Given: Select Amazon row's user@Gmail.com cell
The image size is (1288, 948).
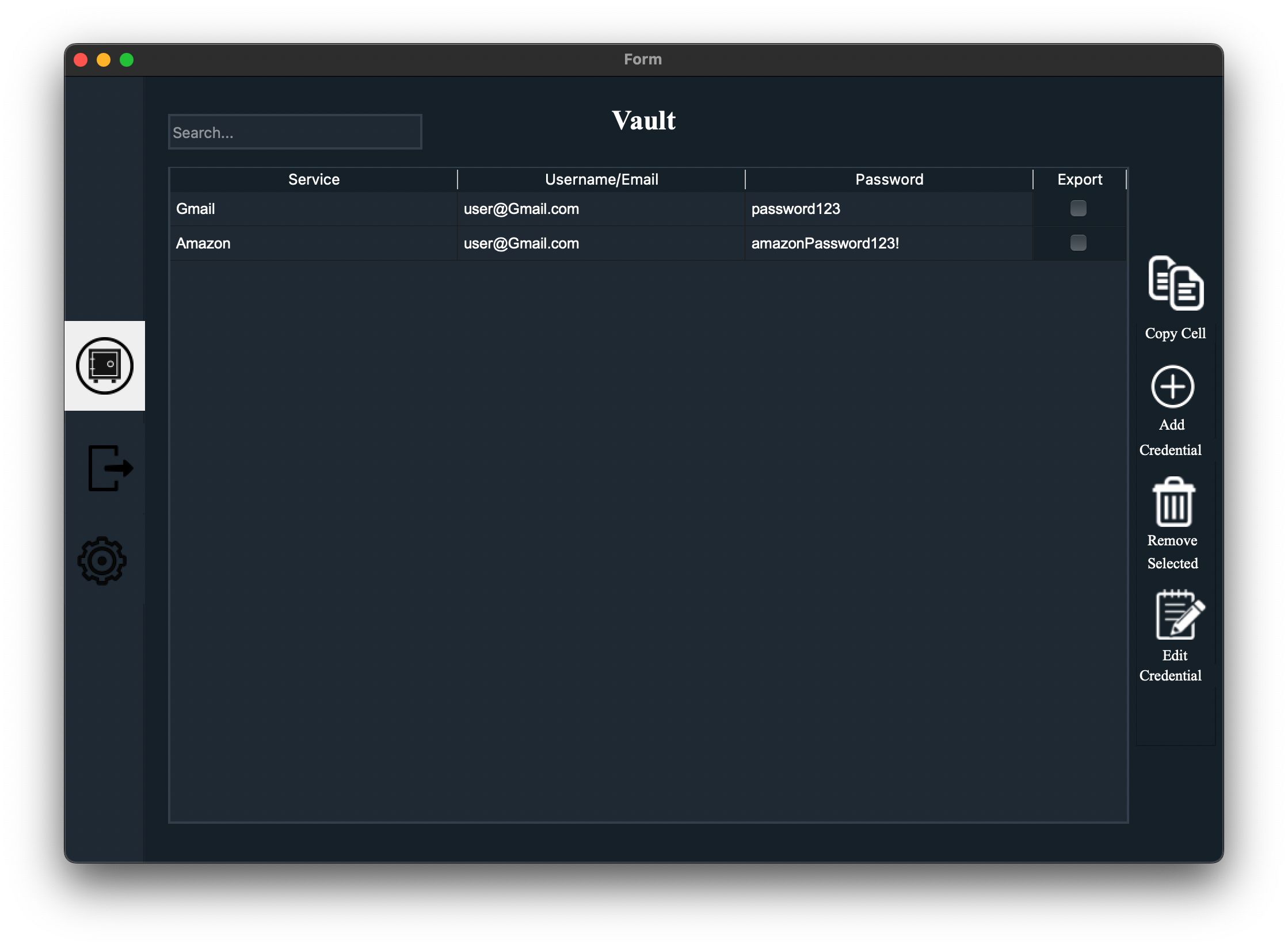Looking at the screenshot, I should click(x=600, y=243).
